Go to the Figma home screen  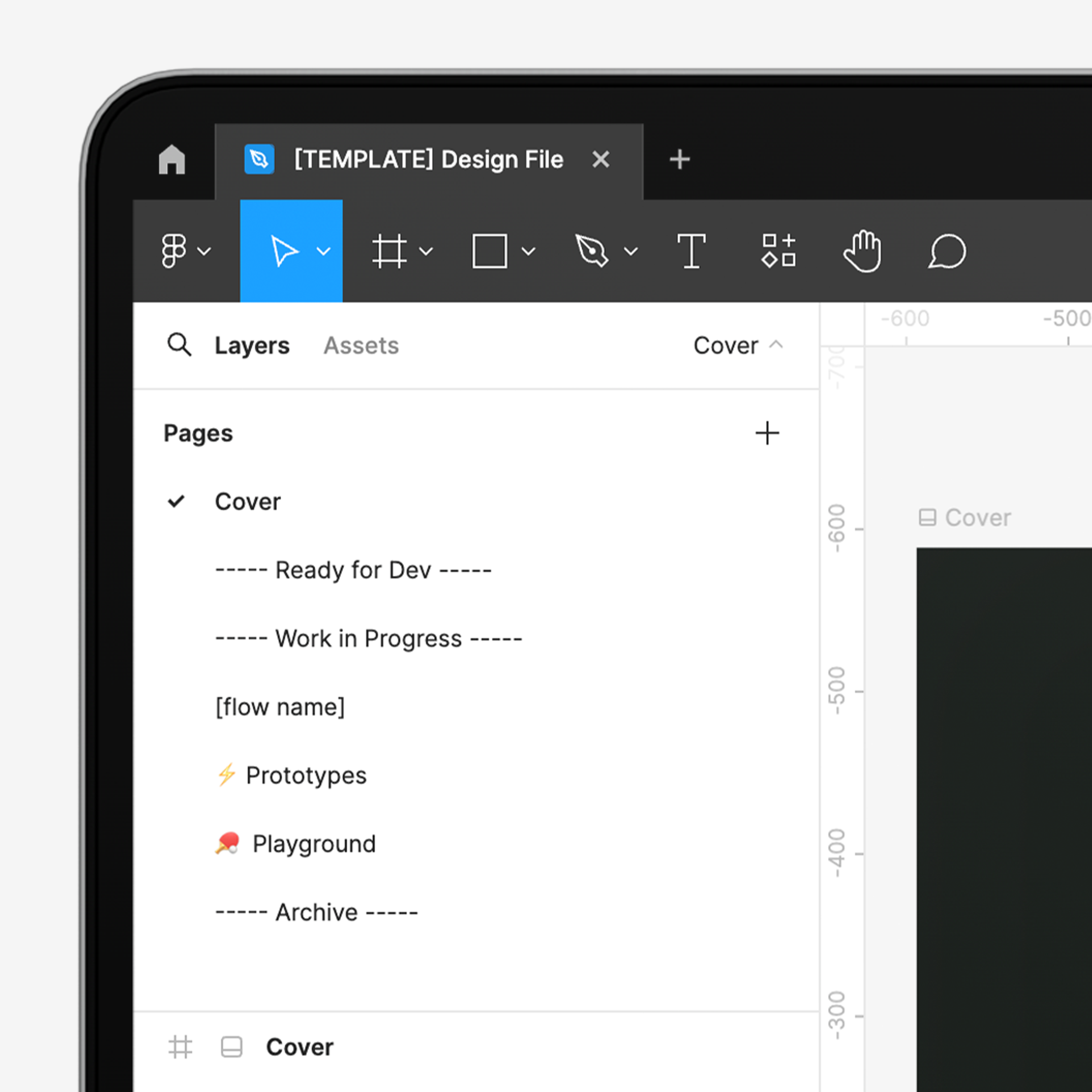click(172, 160)
